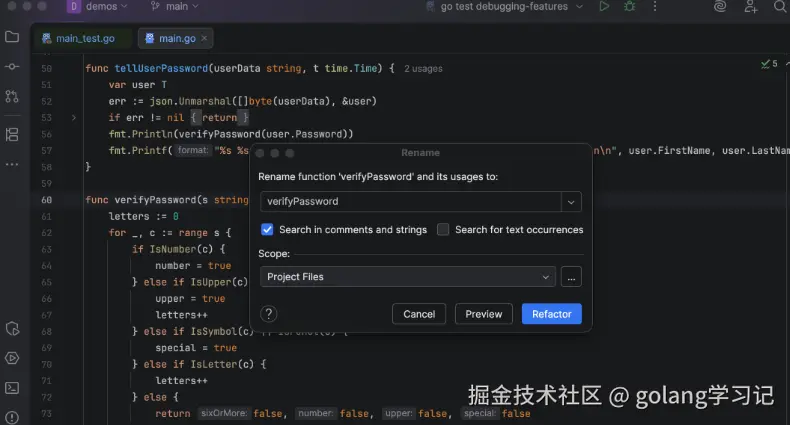Open the main branch dropdown
The width and height of the screenshot is (790, 425).
[x=175, y=7]
